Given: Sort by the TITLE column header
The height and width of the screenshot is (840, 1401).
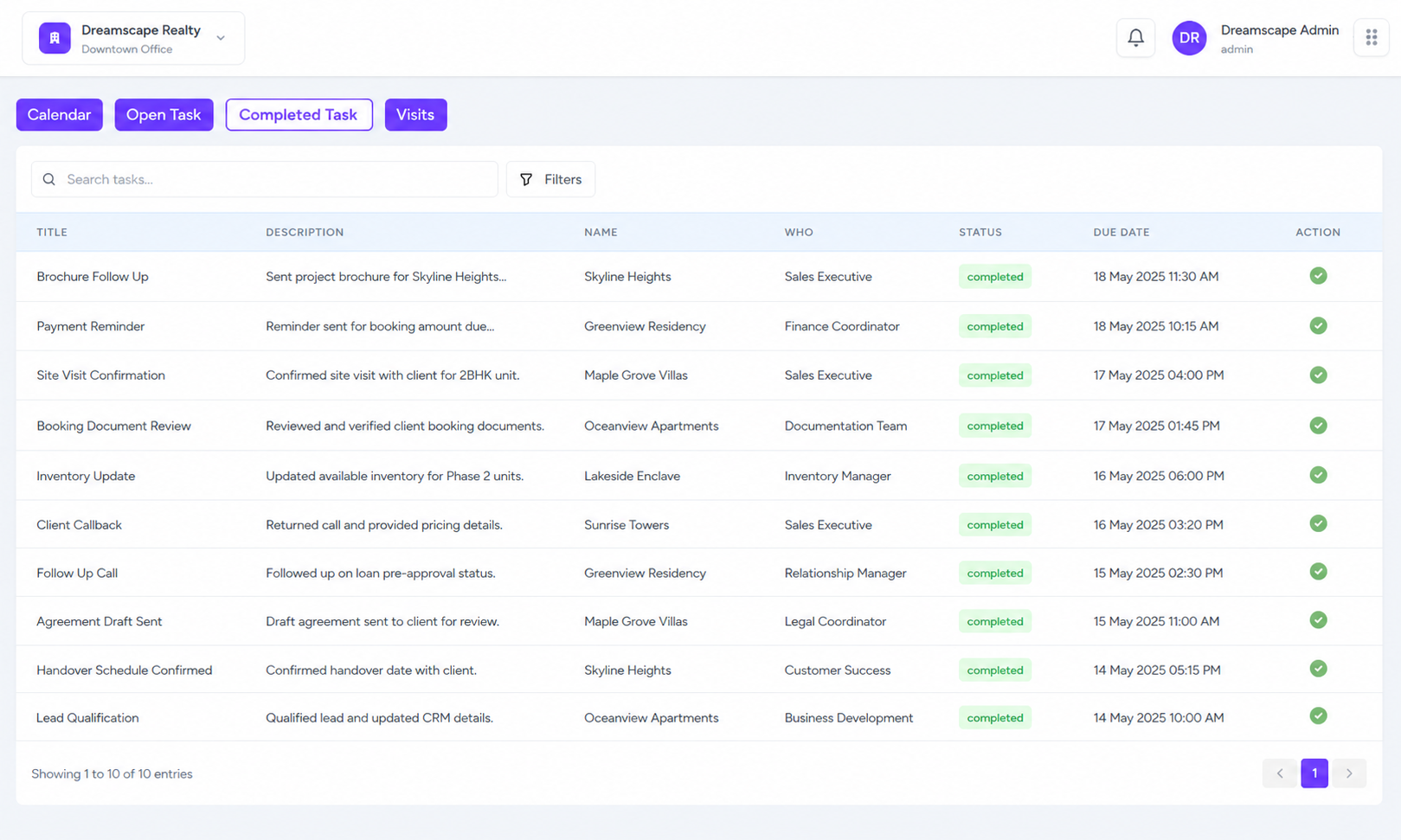Looking at the screenshot, I should [52, 232].
